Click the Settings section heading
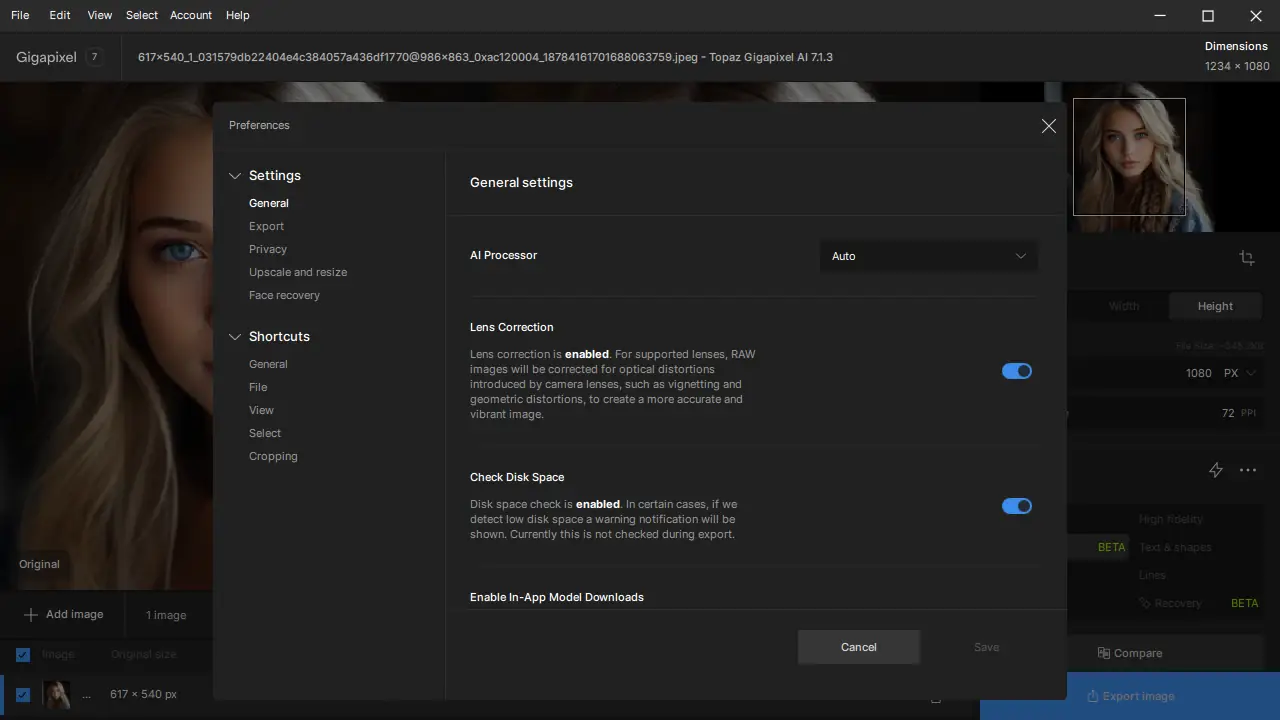Image resolution: width=1280 pixels, height=720 pixels. (275, 176)
